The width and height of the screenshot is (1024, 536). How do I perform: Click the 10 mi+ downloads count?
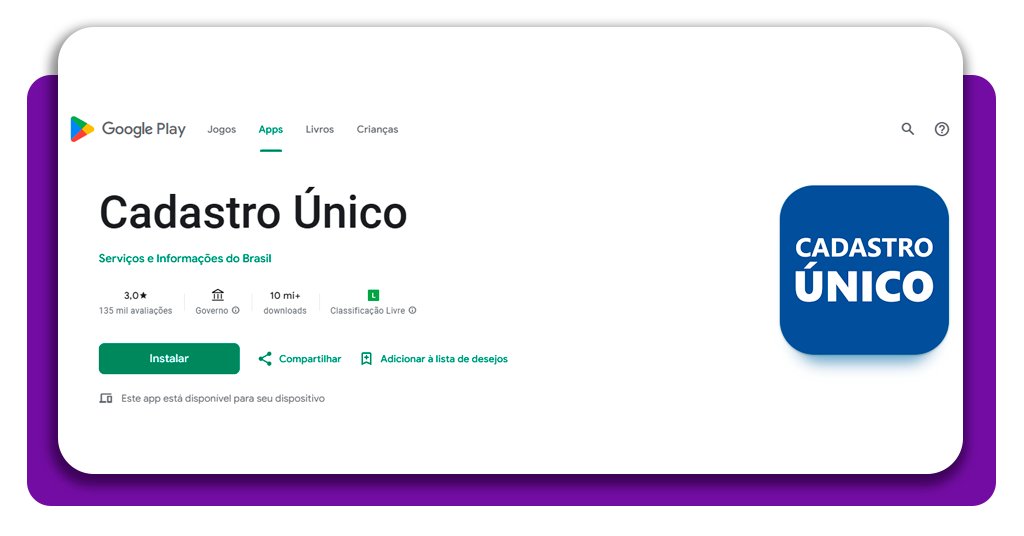pos(285,296)
